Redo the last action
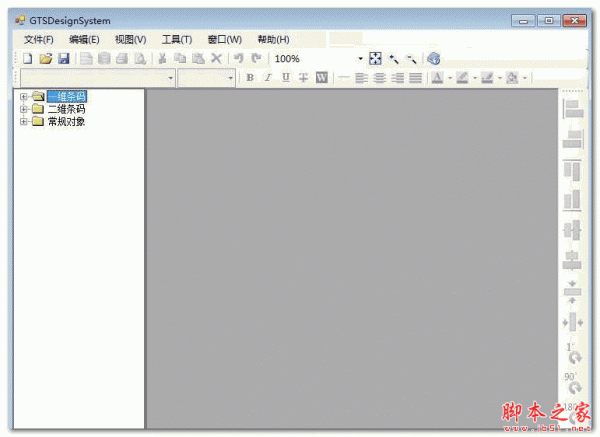Screen dimensions: 600x437 click(x=256, y=59)
